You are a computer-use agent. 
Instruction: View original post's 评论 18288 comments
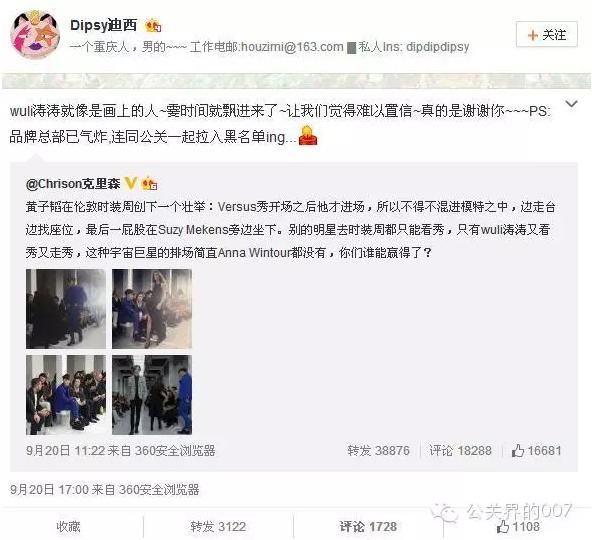point(460,451)
